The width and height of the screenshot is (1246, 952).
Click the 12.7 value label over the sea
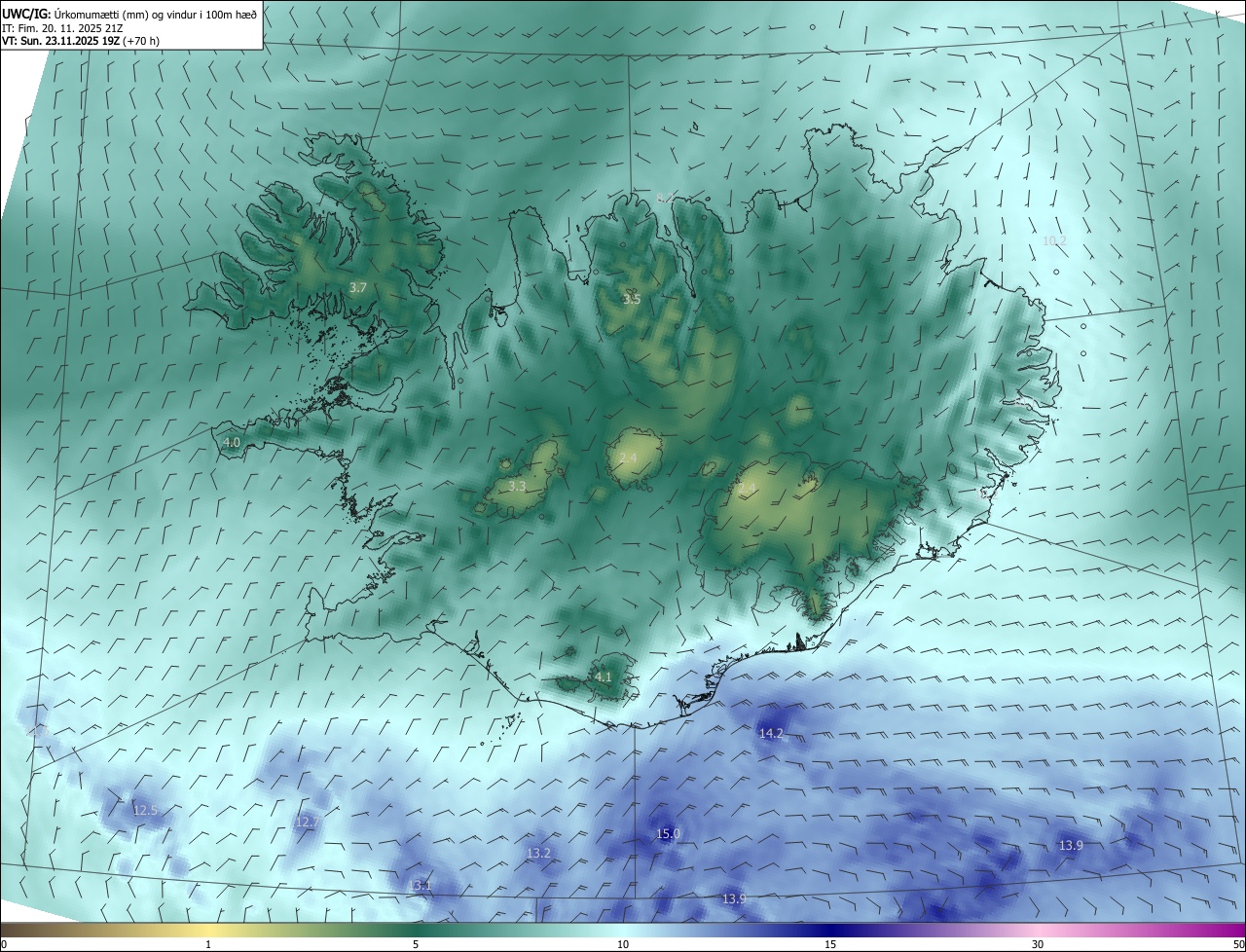(307, 822)
